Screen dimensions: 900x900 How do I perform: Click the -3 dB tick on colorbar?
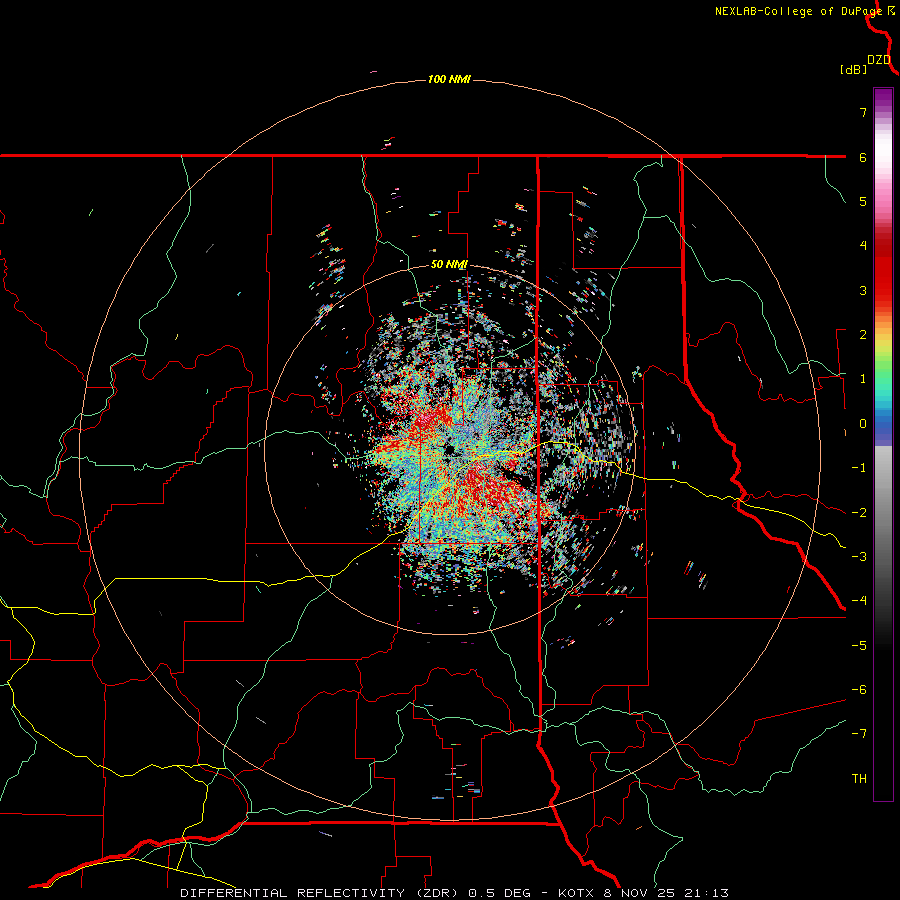click(x=859, y=557)
